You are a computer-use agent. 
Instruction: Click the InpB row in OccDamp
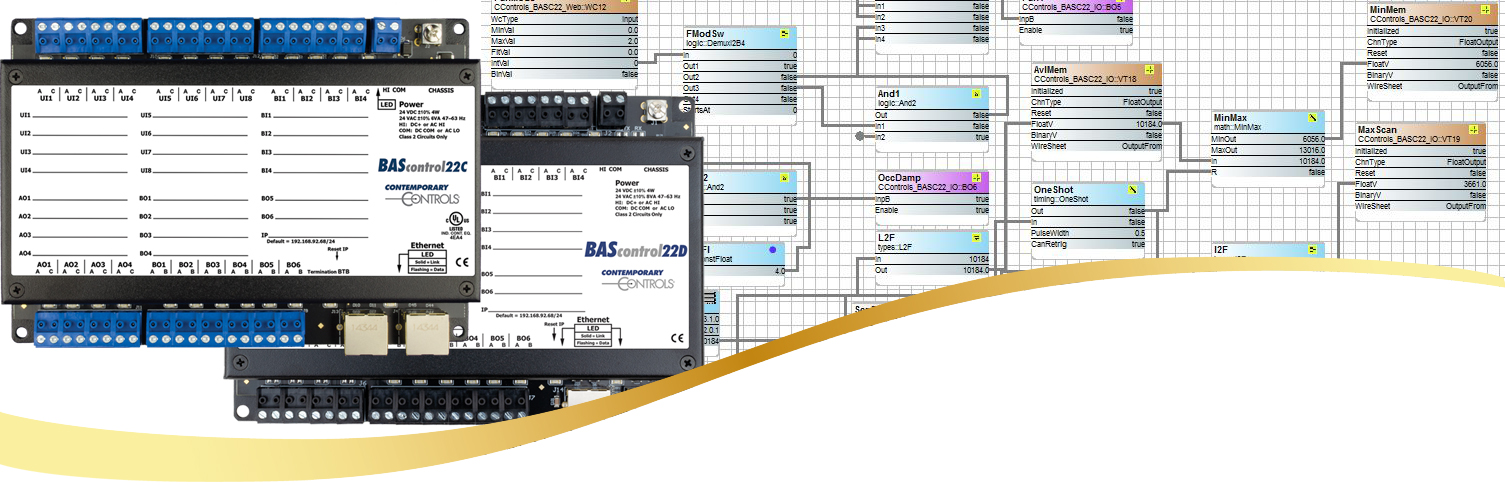tap(932, 199)
